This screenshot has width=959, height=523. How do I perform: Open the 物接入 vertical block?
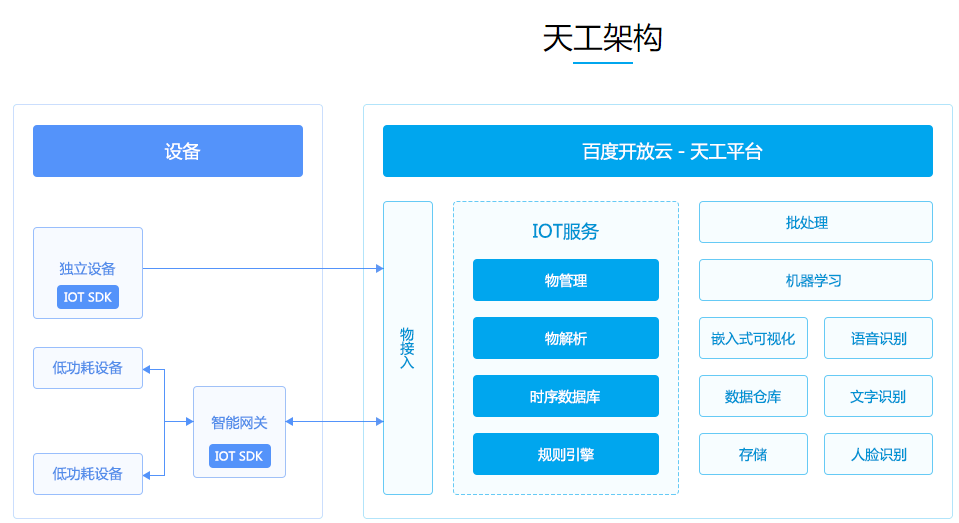pyautogui.click(x=408, y=347)
